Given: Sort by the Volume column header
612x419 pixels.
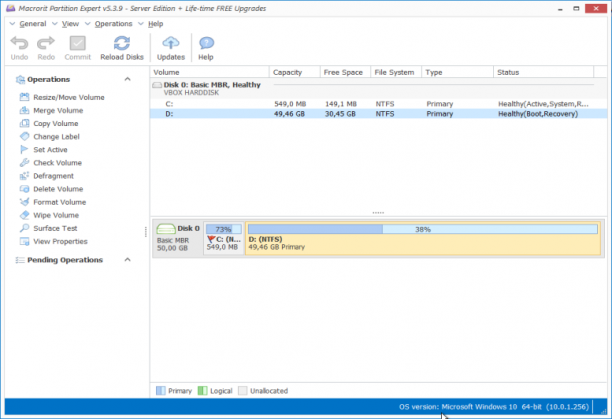Looking at the screenshot, I should click(210, 72).
